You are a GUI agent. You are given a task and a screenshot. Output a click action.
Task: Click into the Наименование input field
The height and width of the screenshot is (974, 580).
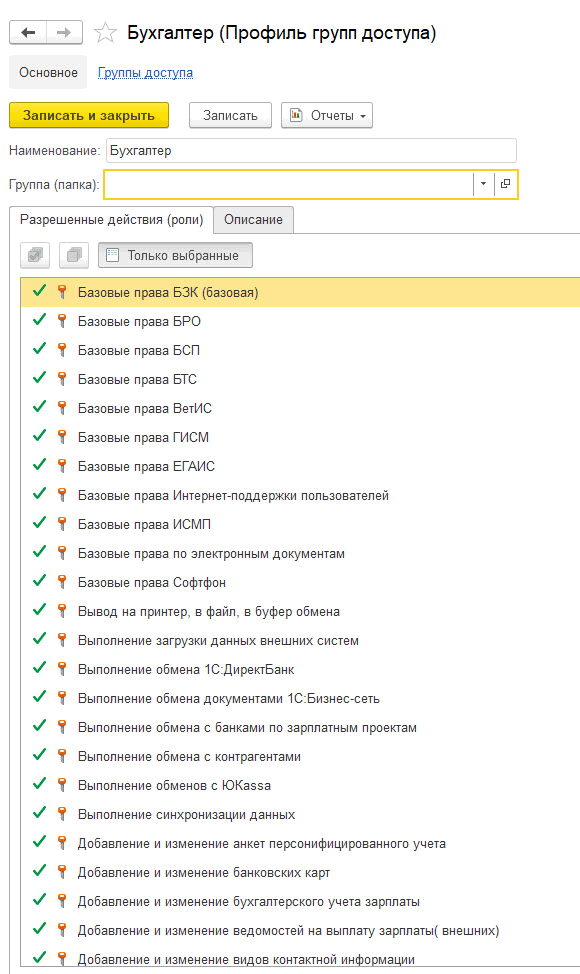pyautogui.click(x=311, y=150)
